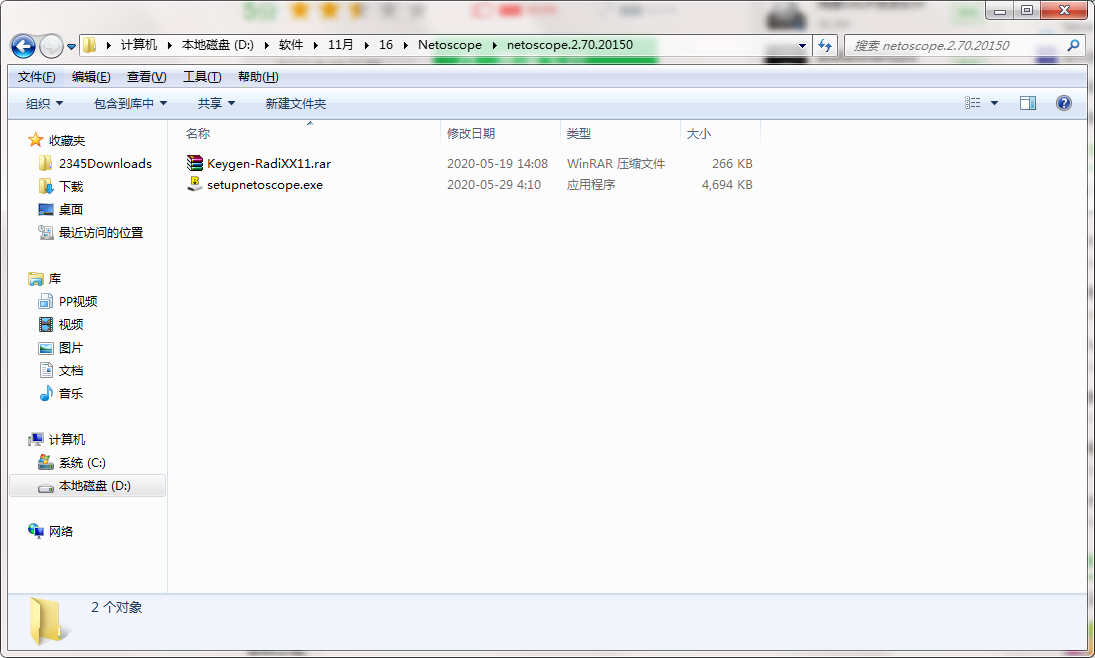Screen dimensions: 1095x658
Task: Click the 应用程序 type cell
Action: coord(591,184)
